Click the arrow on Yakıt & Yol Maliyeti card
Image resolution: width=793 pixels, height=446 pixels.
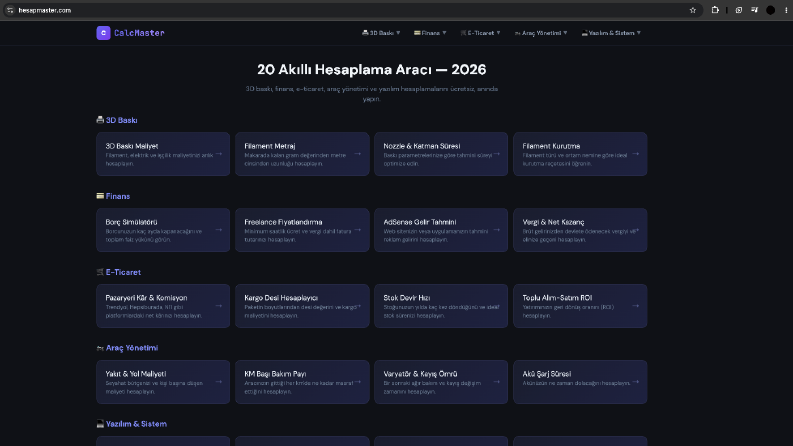218,381
